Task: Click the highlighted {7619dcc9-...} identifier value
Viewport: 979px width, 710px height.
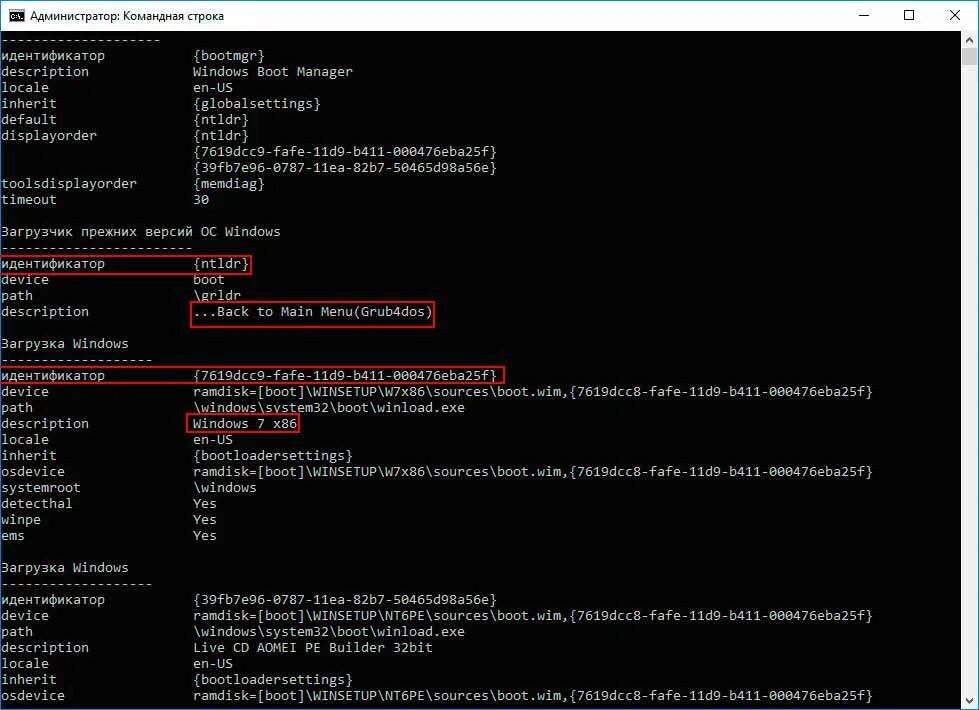Action: 345,375
